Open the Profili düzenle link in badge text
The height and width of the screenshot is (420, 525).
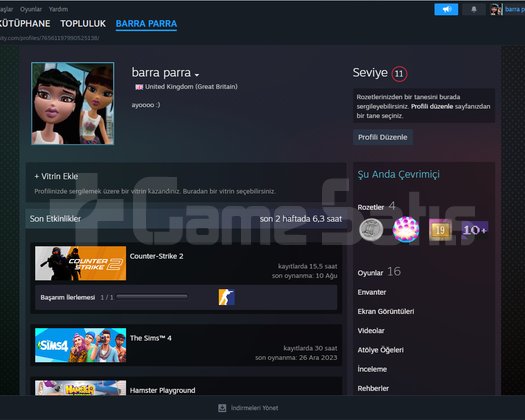[432, 107]
